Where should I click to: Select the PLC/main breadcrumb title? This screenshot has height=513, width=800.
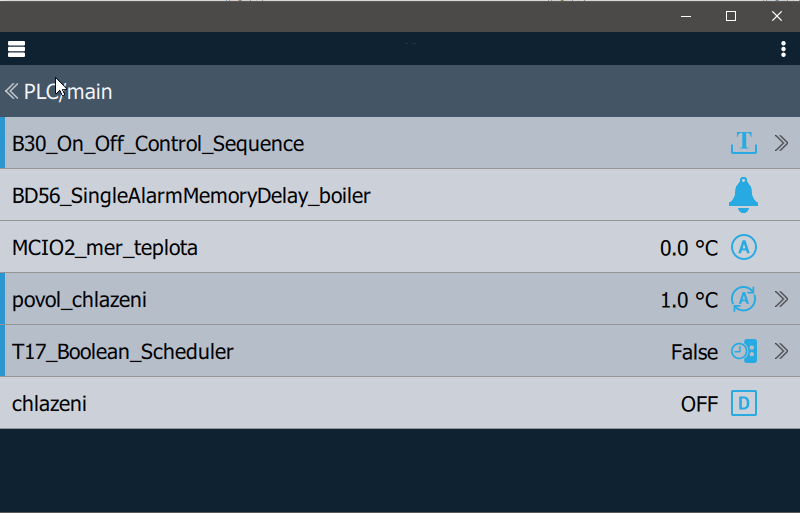click(68, 92)
